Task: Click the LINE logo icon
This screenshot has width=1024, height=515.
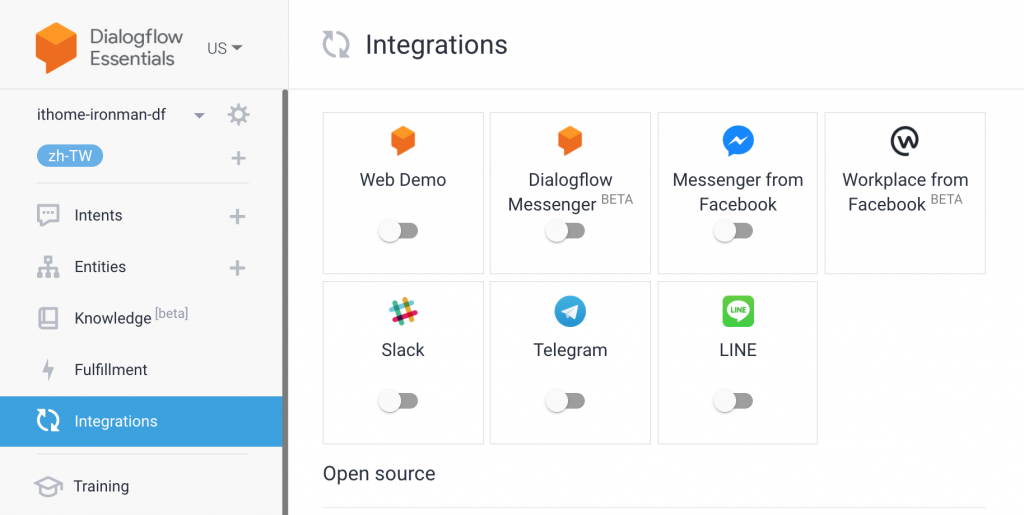Action: 738,312
